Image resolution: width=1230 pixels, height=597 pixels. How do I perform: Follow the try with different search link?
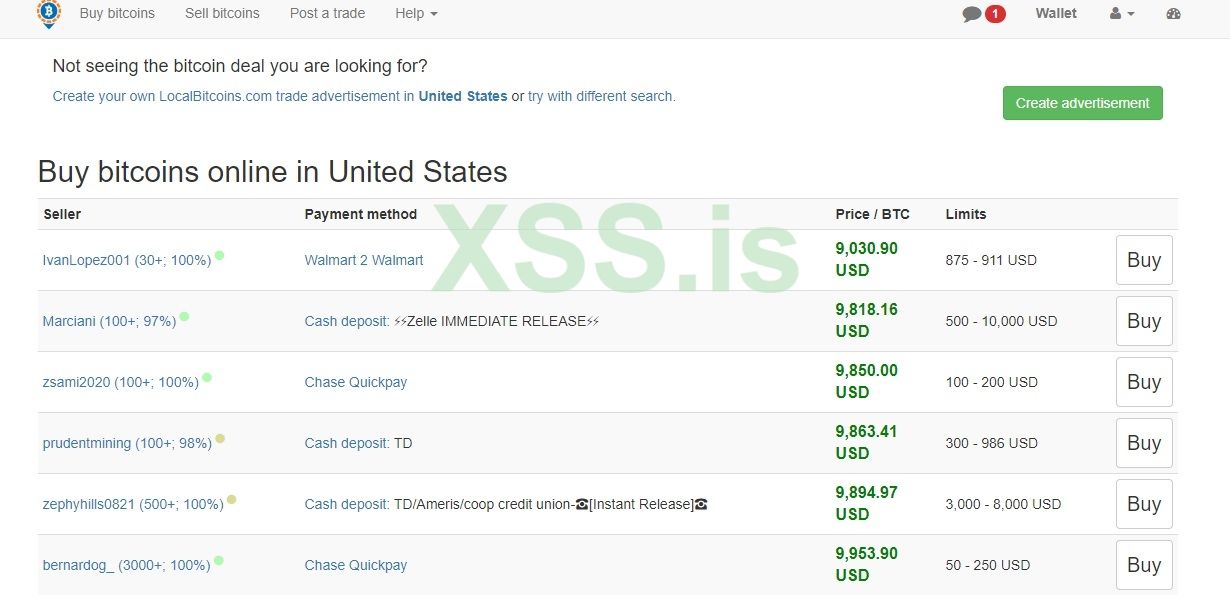tap(601, 97)
